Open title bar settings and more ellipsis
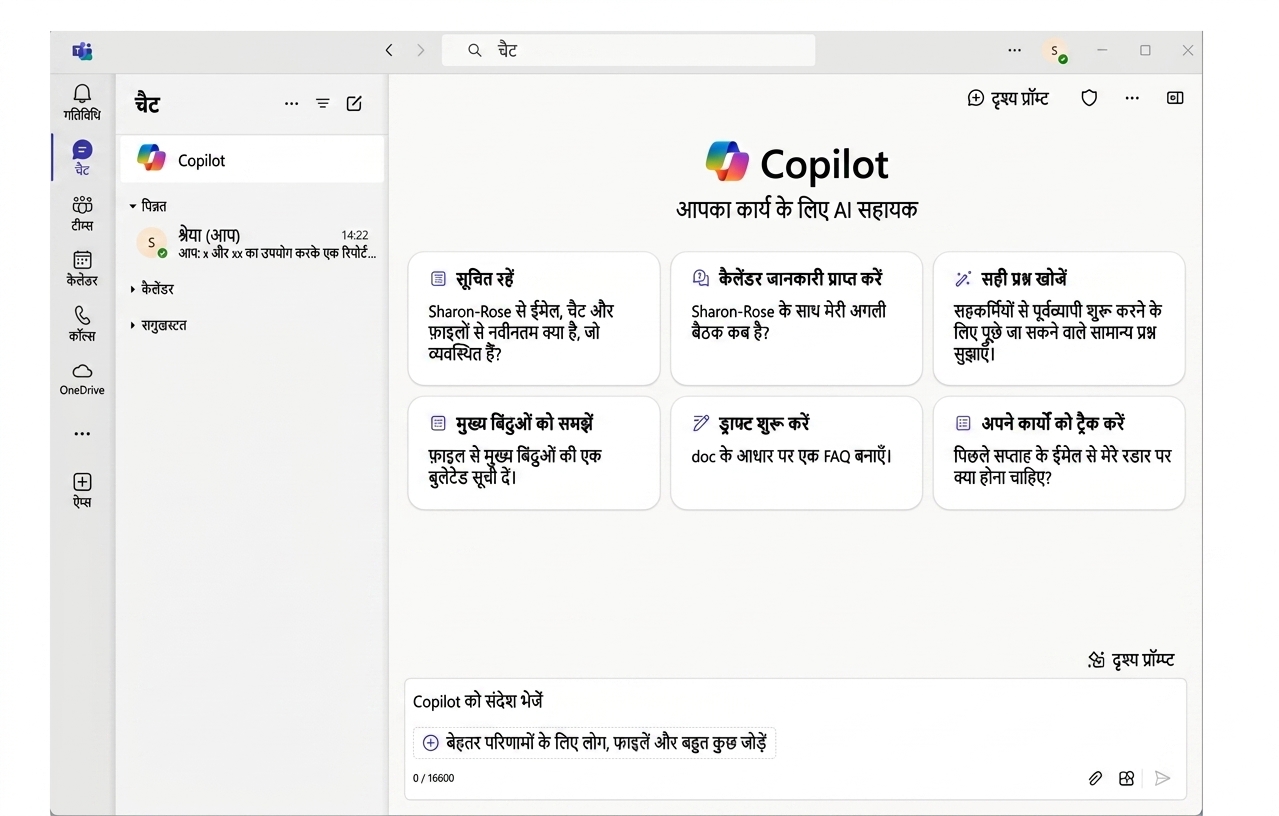The width and height of the screenshot is (1279, 816). (x=1015, y=50)
